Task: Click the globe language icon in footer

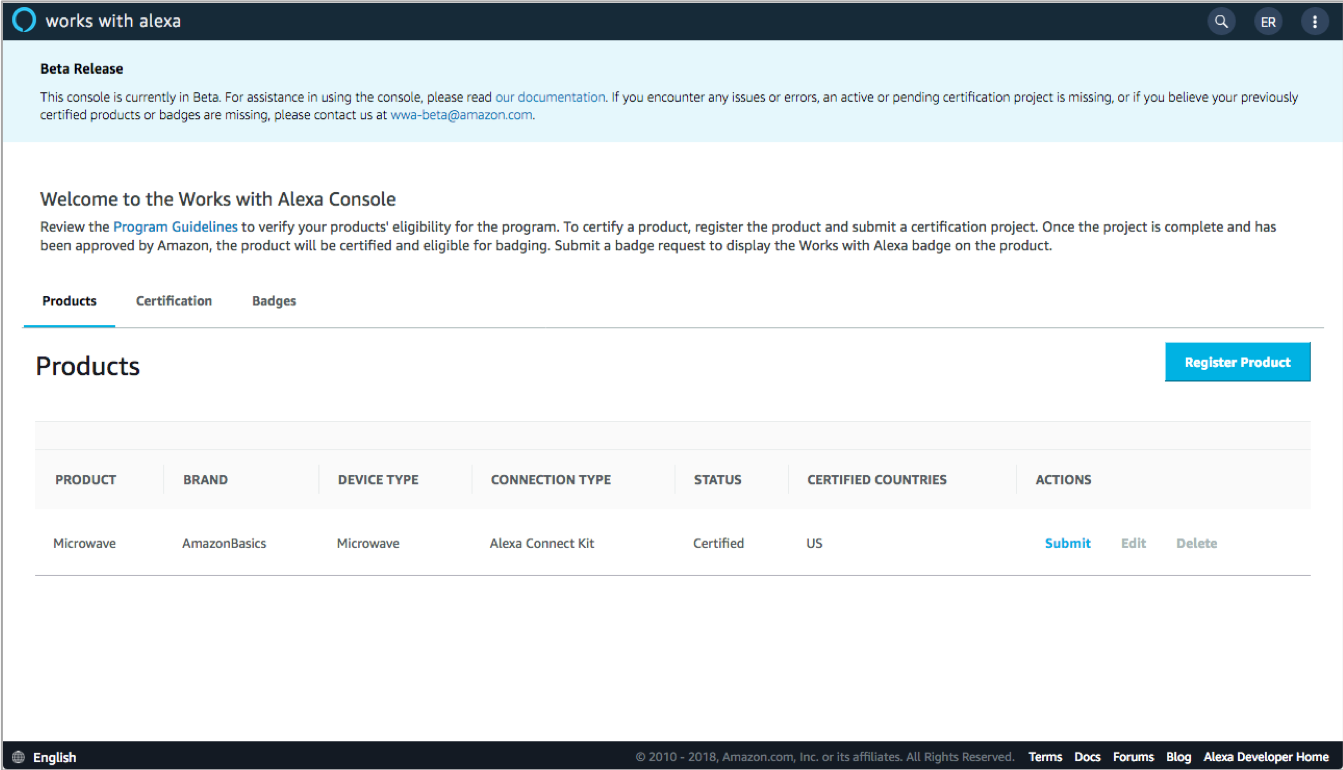Action: pos(18,757)
